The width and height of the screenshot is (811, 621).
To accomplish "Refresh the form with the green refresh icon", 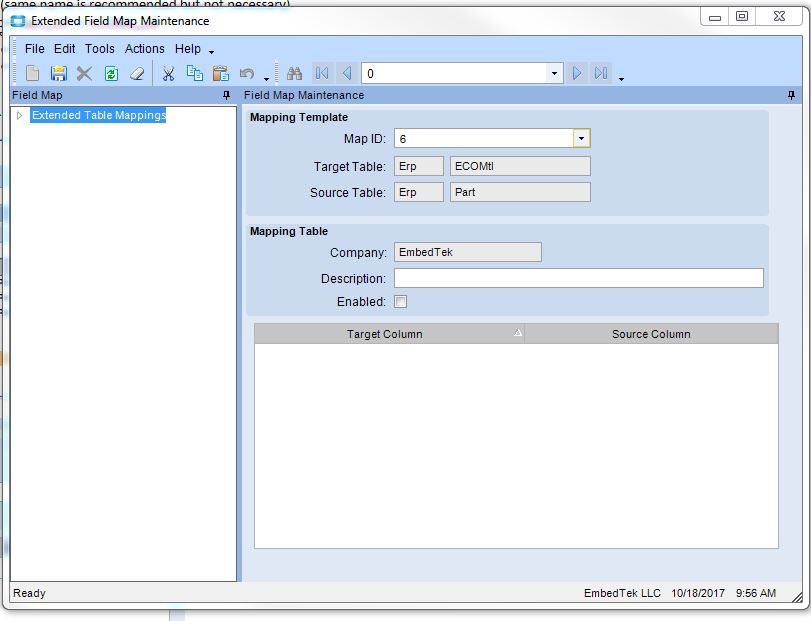I will pyautogui.click(x=111, y=73).
